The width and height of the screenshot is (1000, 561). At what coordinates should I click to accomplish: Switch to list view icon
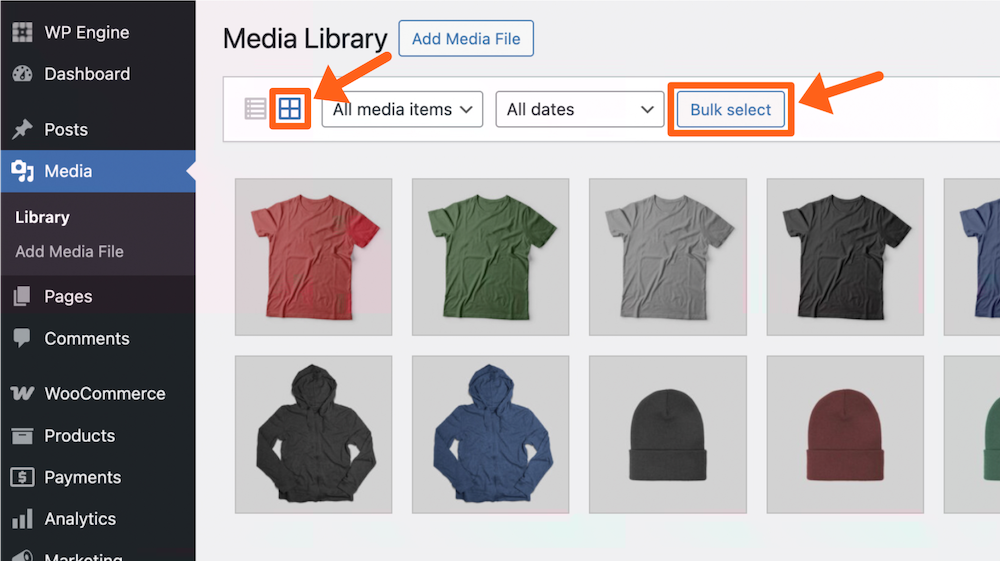255,109
